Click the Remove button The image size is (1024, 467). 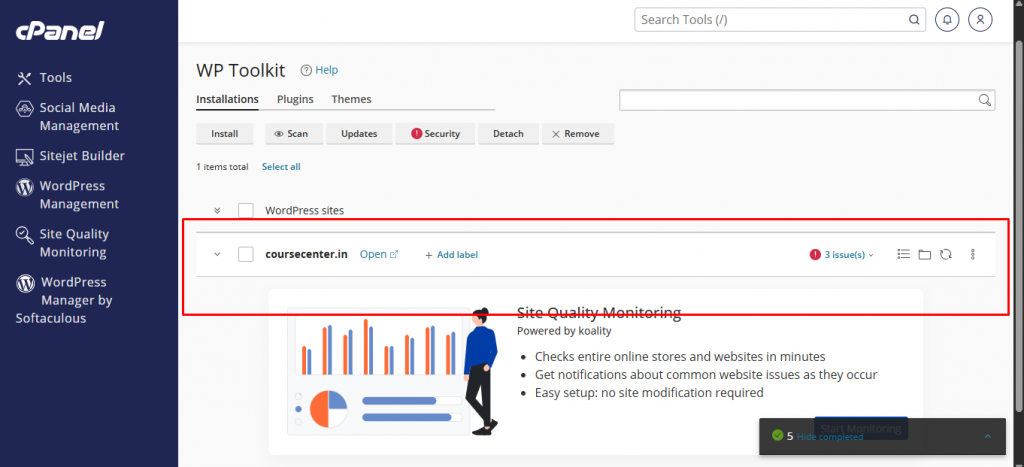point(577,133)
